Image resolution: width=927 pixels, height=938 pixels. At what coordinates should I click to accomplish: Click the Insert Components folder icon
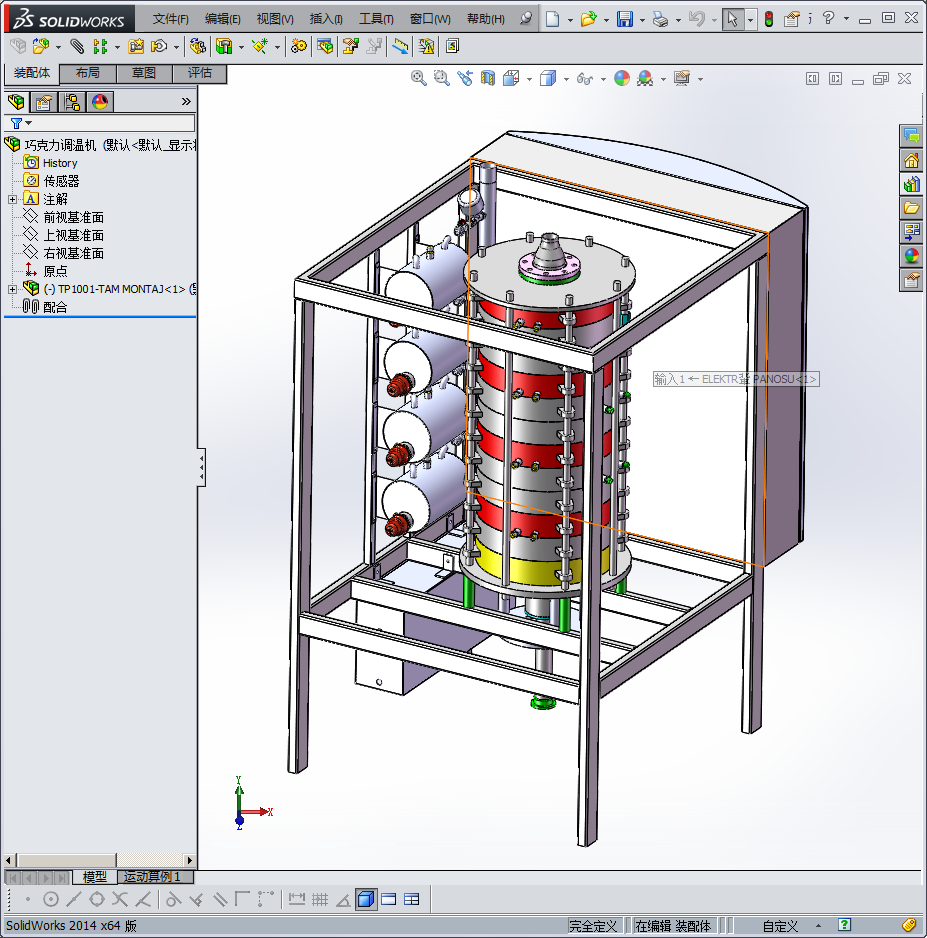point(41,46)
